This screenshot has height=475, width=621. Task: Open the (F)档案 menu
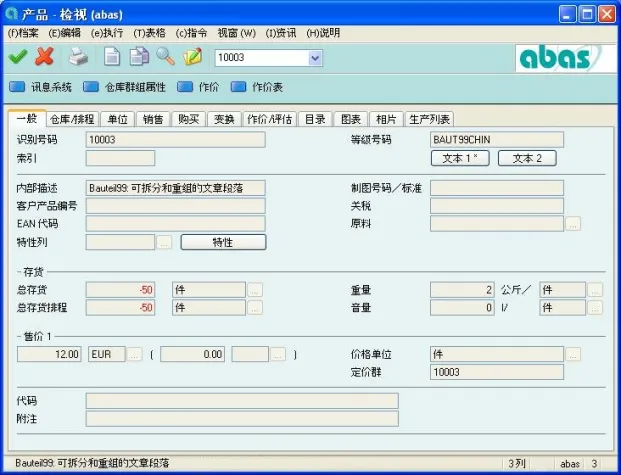(x=22, y=33)
